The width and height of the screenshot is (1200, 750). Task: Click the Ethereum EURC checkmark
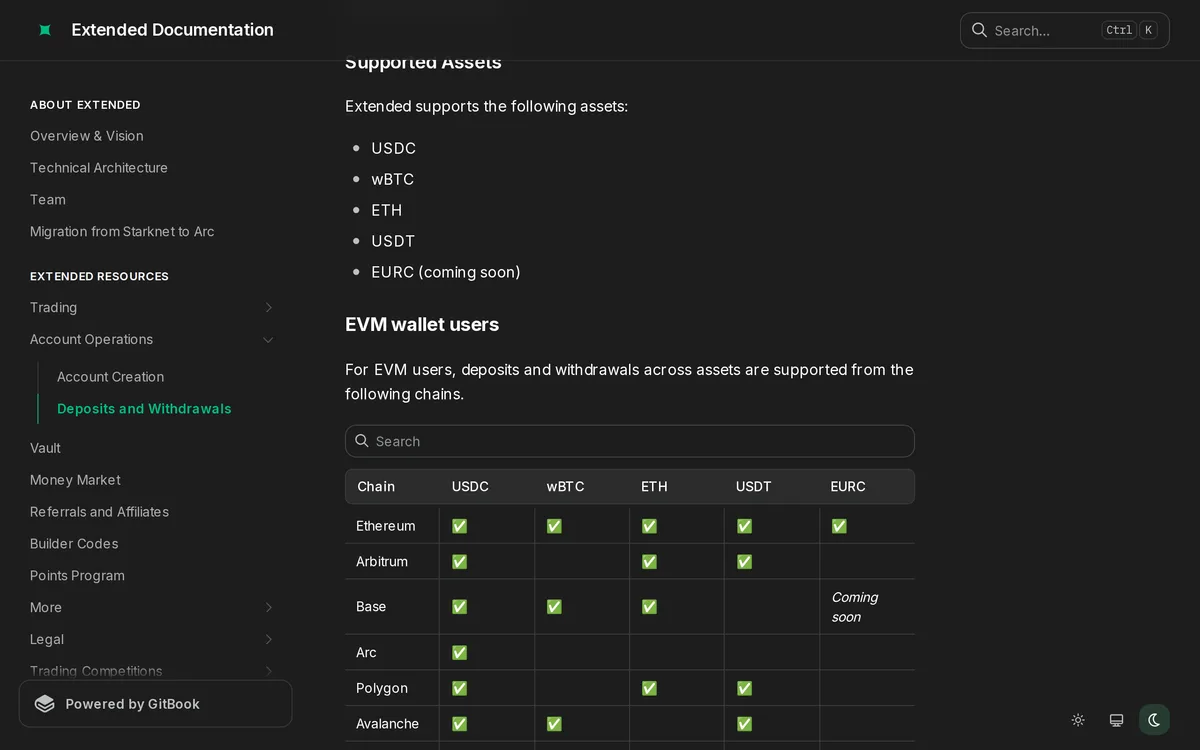pyautogui.click(x=839, y=526)
